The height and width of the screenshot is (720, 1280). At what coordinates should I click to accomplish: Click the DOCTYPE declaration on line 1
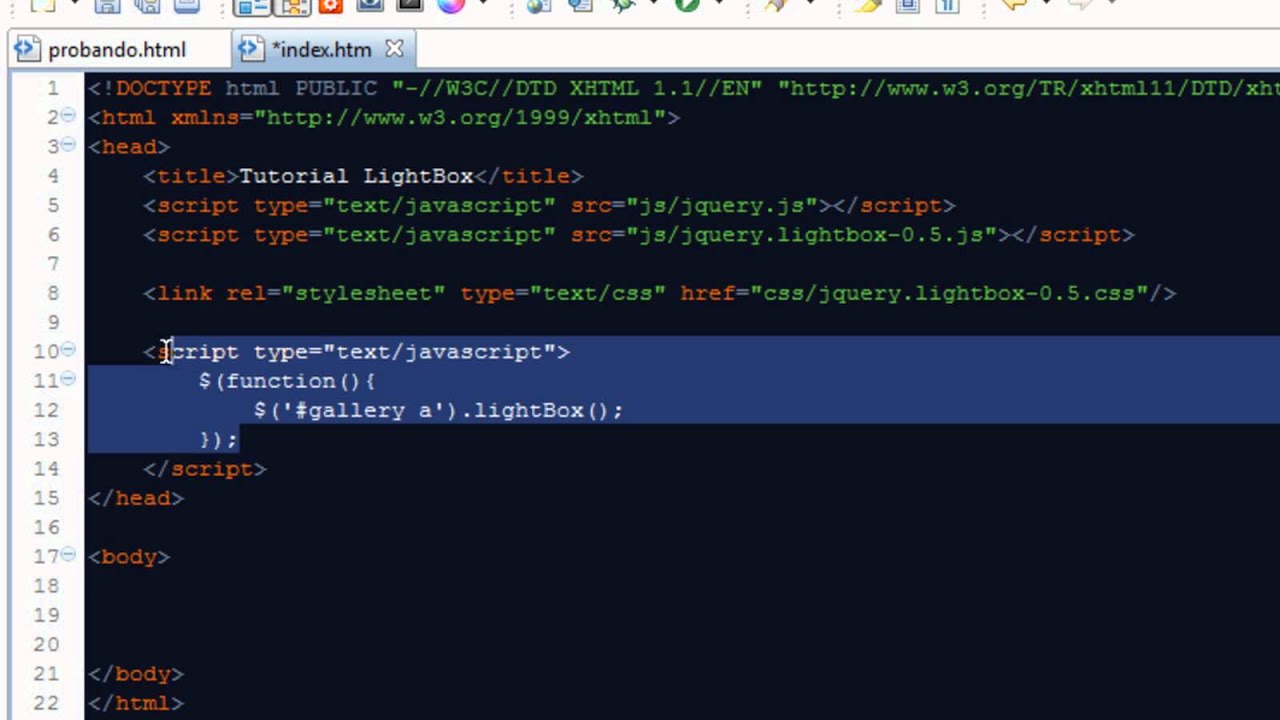684,88
